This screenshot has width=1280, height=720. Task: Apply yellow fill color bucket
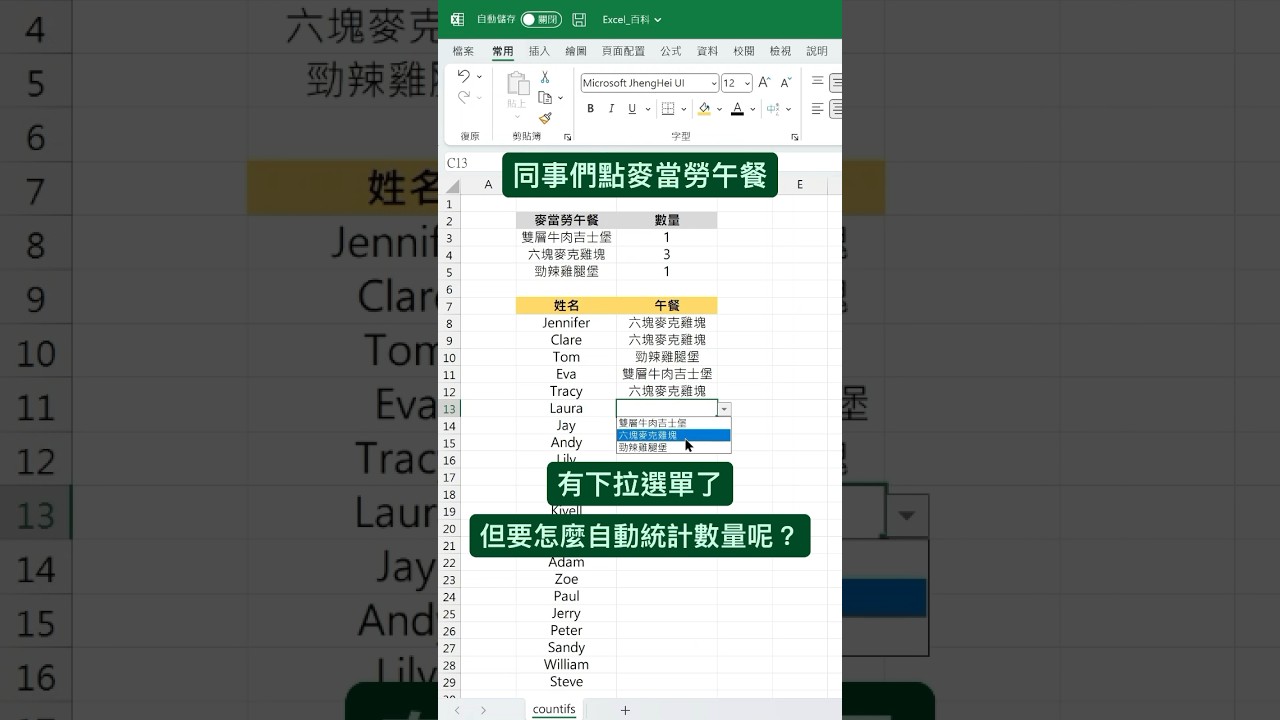704,109
